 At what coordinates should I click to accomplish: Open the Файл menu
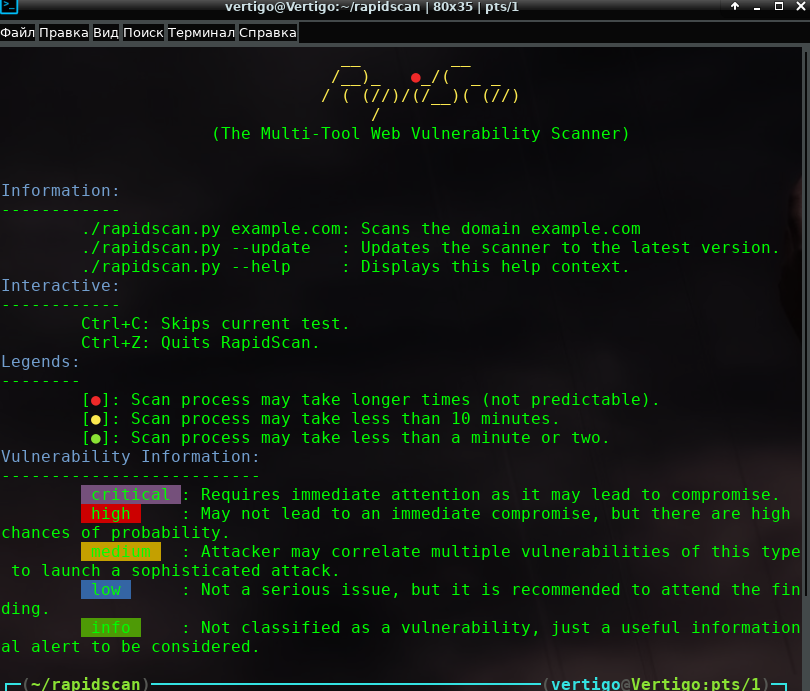coord(18,33)
